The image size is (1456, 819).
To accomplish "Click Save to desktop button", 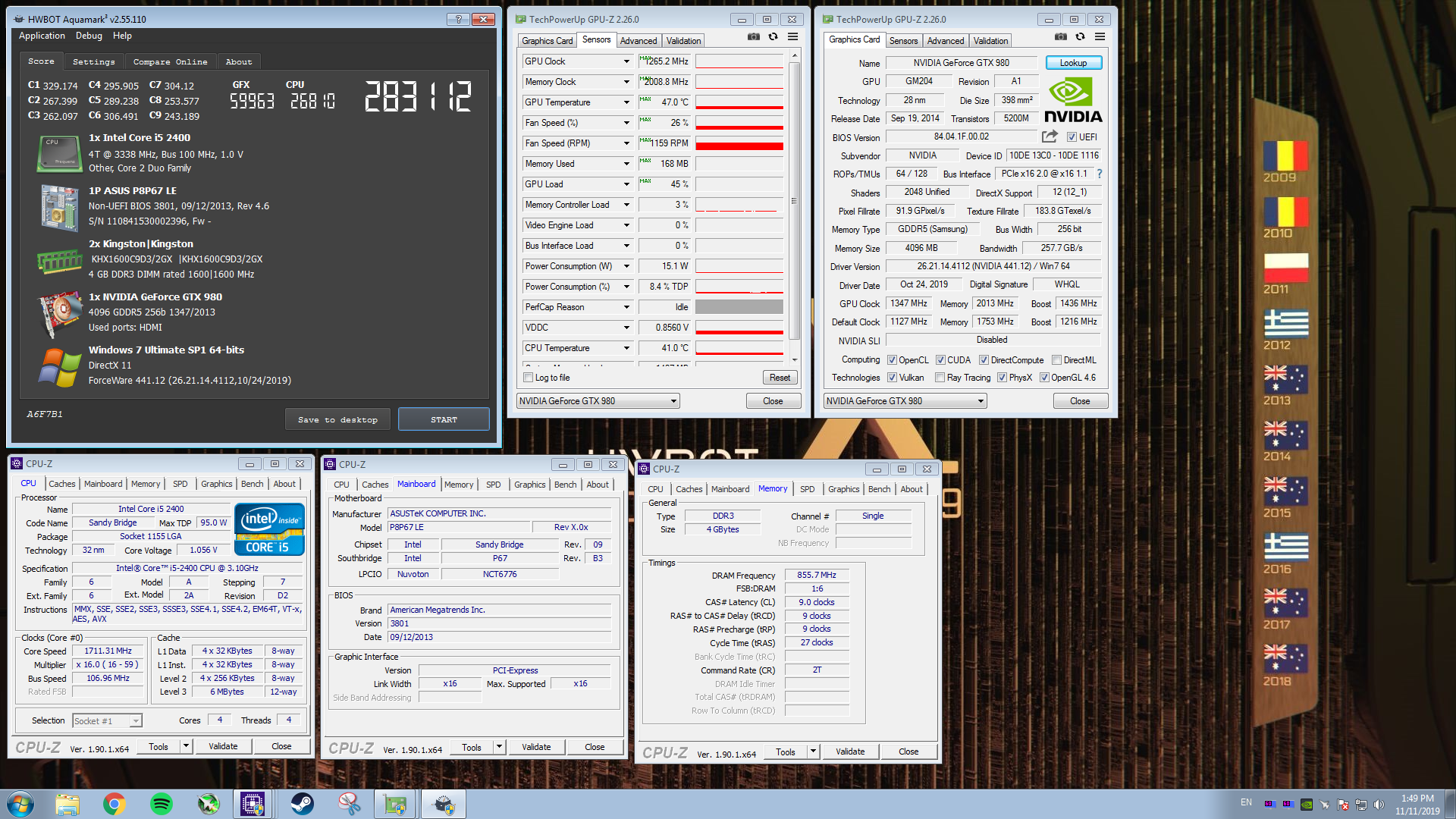I will tap(337, 419).
